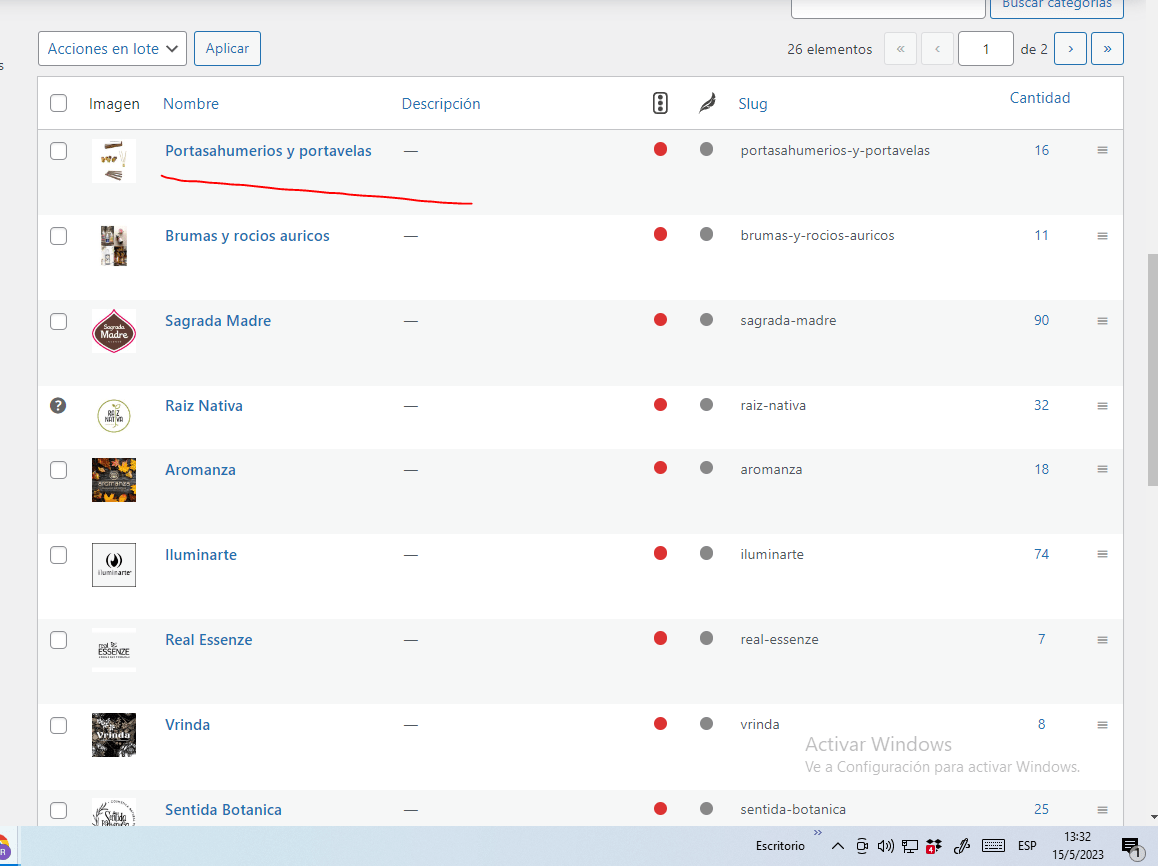Click the drag handle on Raiz Nativa row

(1103, 405)
